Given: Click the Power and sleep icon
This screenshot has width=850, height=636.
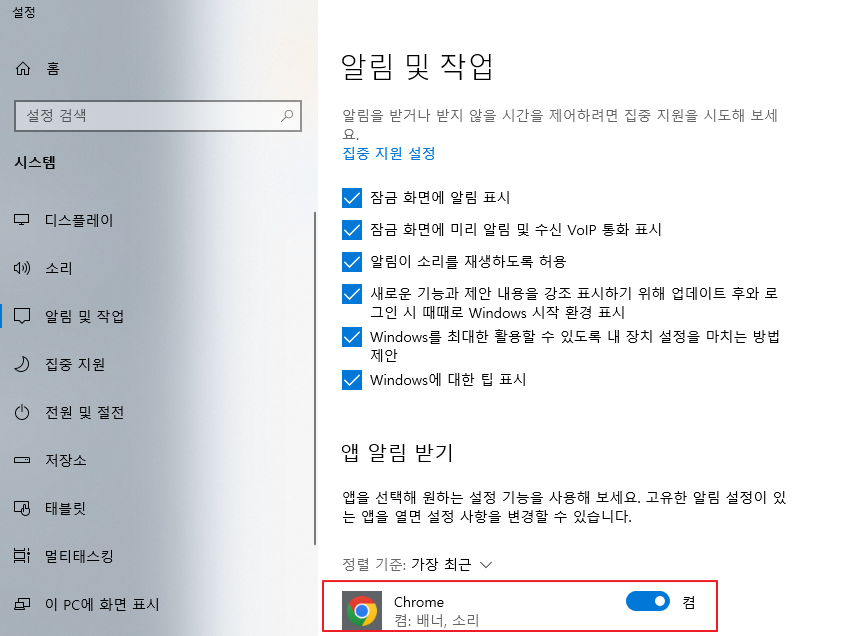Looking at the screenshot, I should point(22,412).
